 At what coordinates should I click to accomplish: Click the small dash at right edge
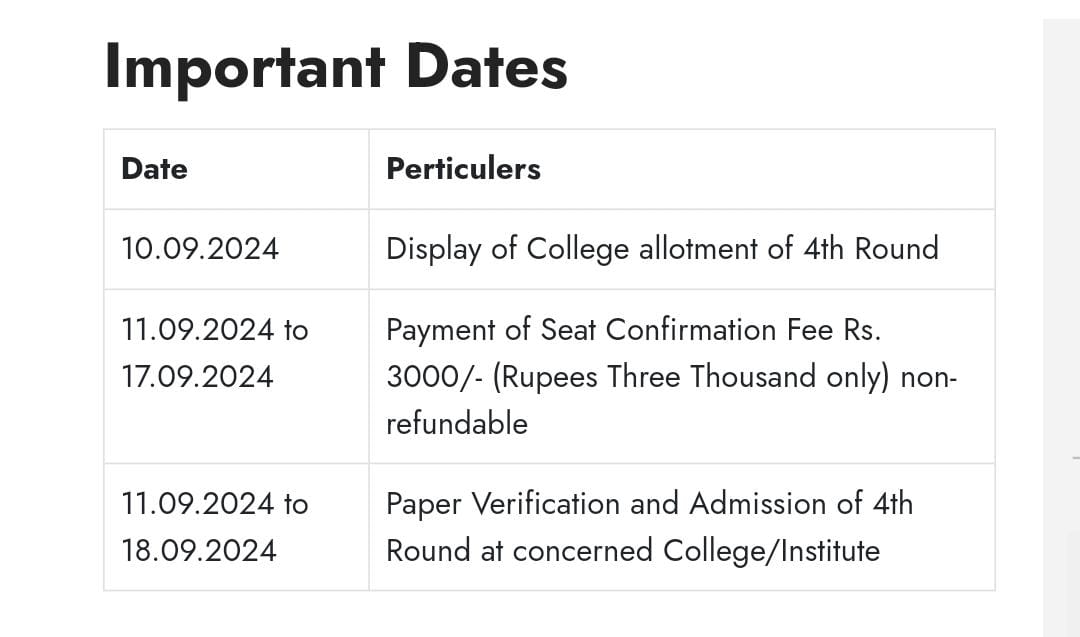(1076, 457)
